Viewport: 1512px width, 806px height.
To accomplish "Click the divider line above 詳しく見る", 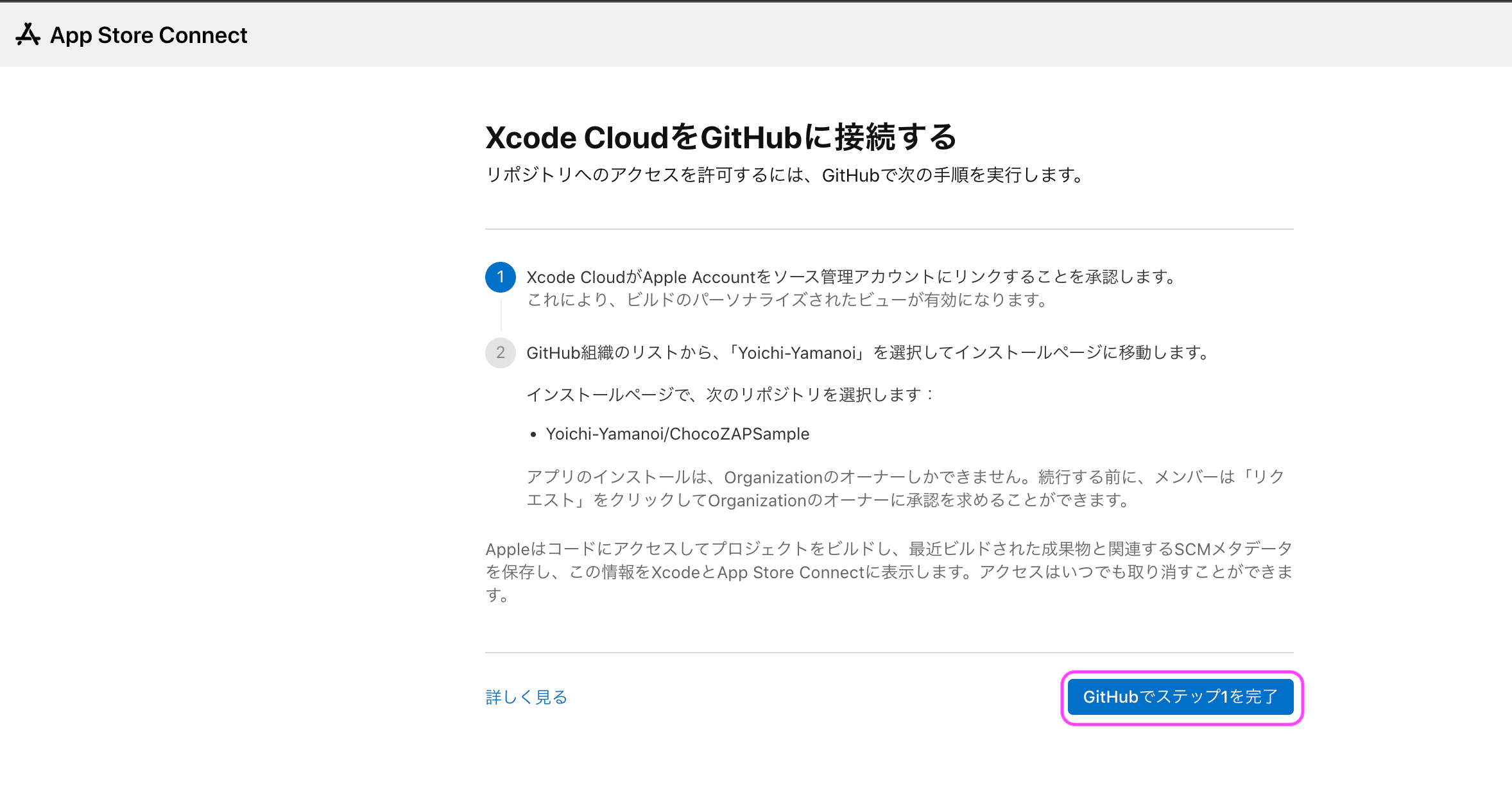I will click(888, 653).
